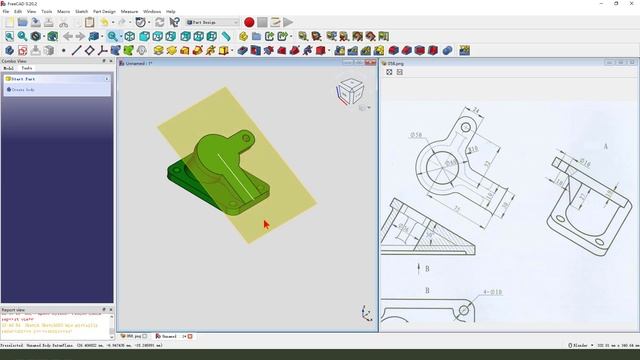Click the Paste clipboard icon
Image resolution: width=640 pixels, height=360 pixels.
tap(90, 22)
